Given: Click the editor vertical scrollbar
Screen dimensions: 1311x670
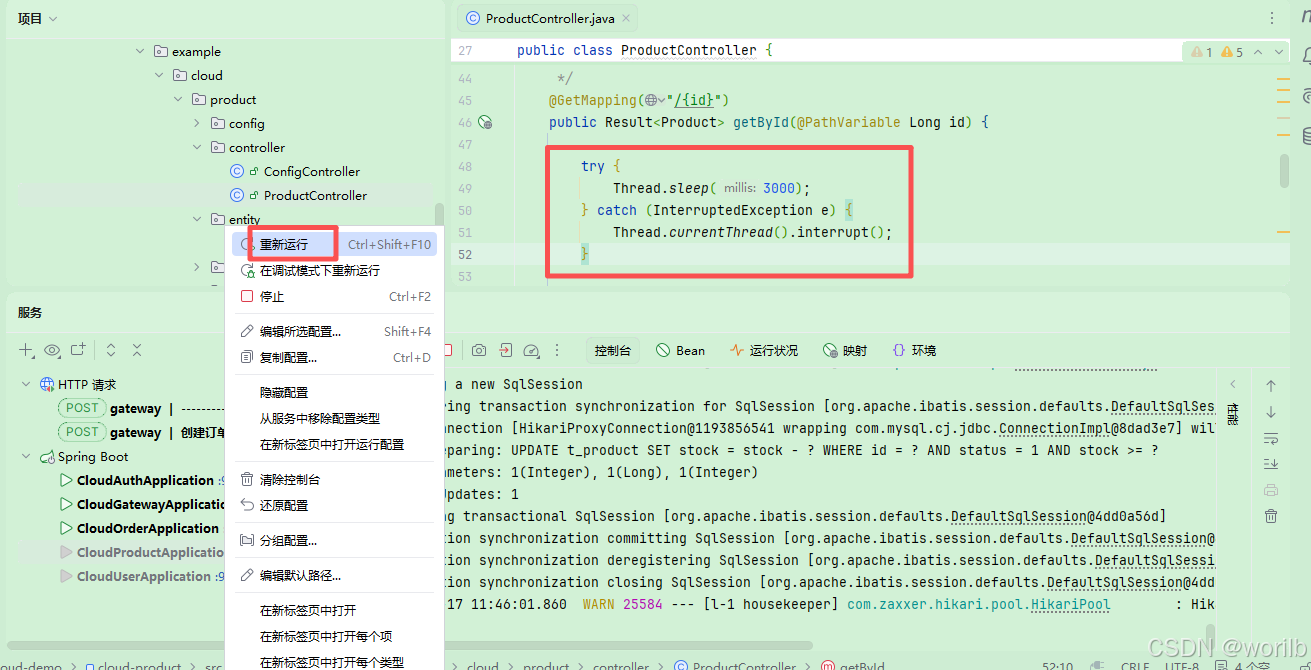Looking at the screenshot, I should pyautogui.click(x=1284, y=170).
